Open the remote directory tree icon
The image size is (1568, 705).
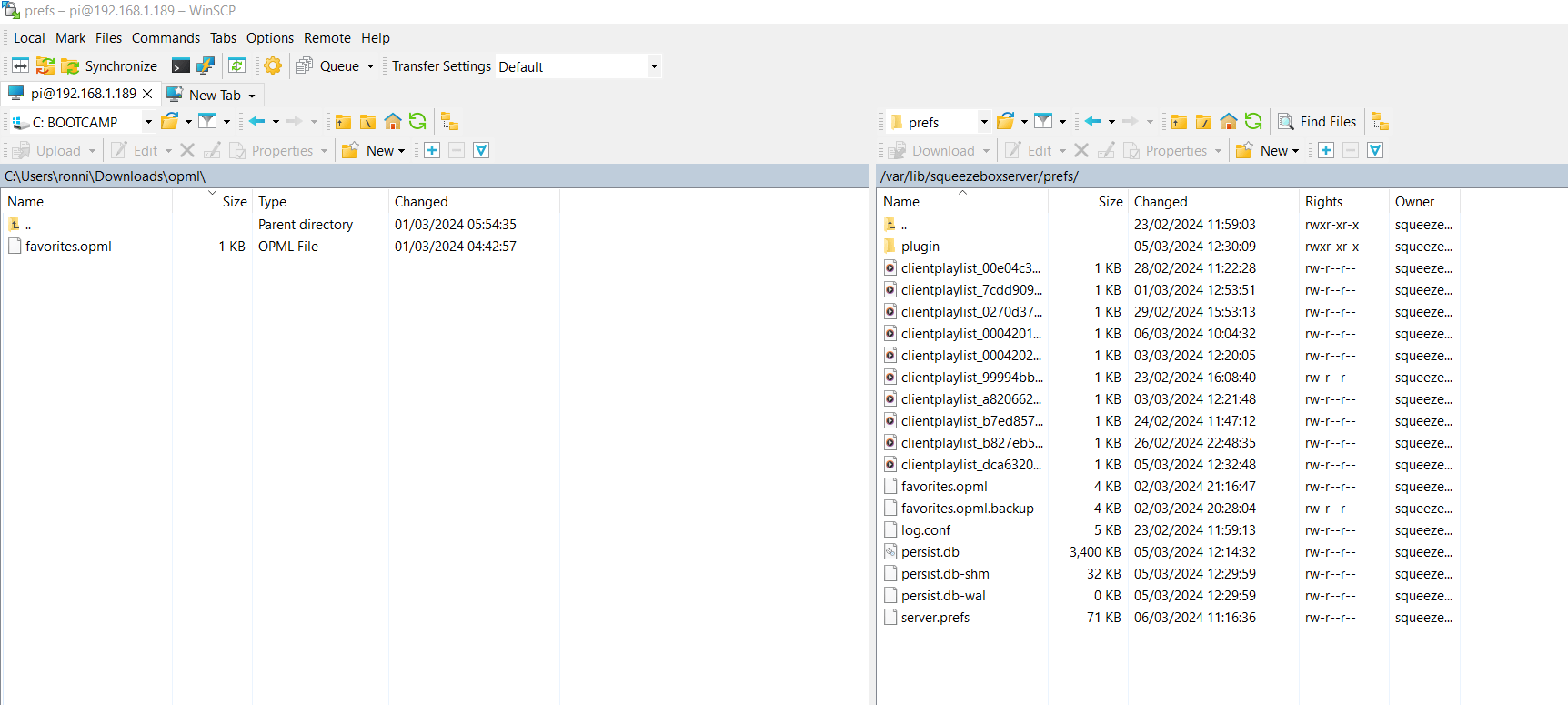pos(1380,122)
